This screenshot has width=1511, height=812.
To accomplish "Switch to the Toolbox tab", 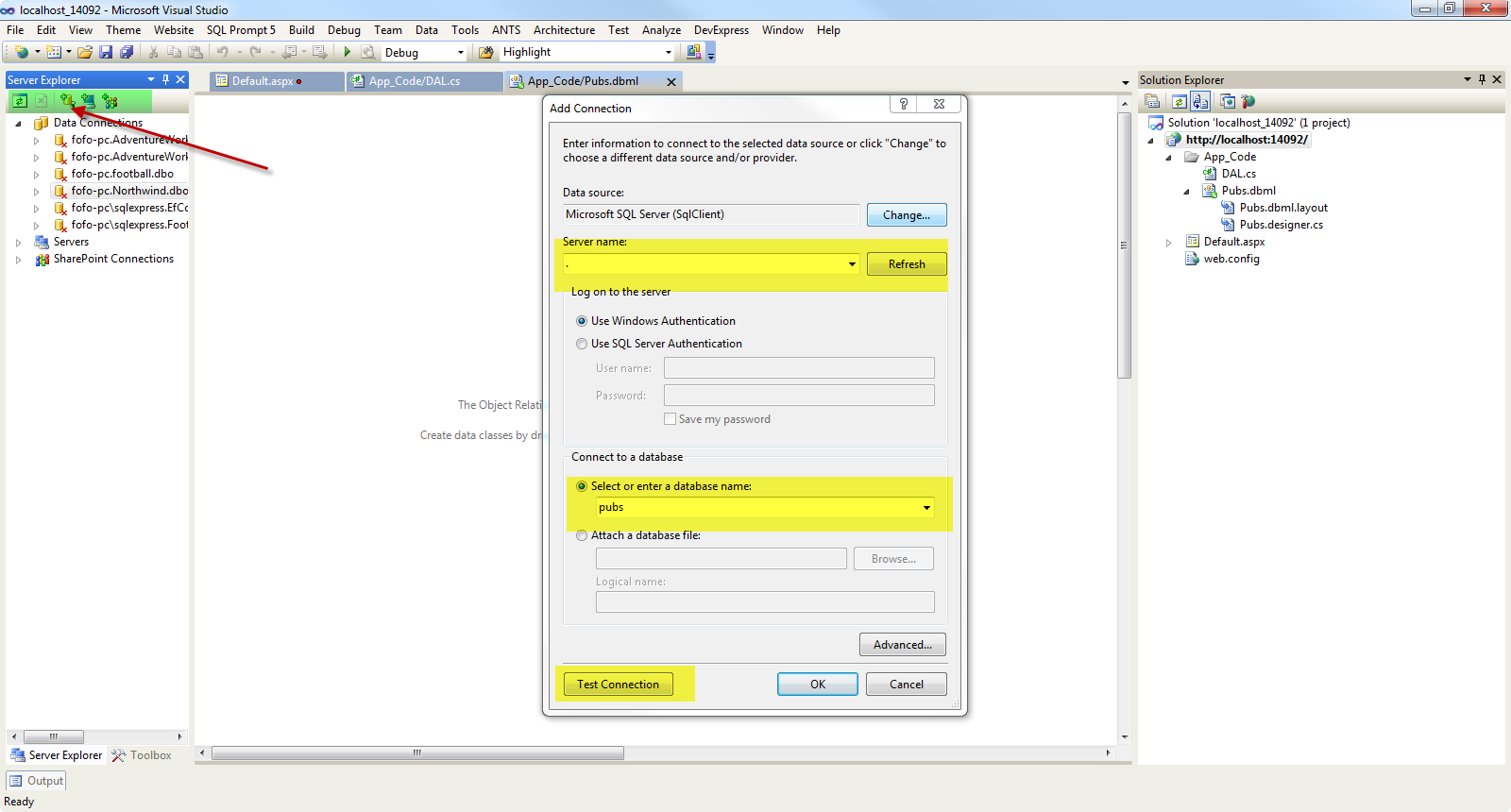I will (x=142, y=755).
